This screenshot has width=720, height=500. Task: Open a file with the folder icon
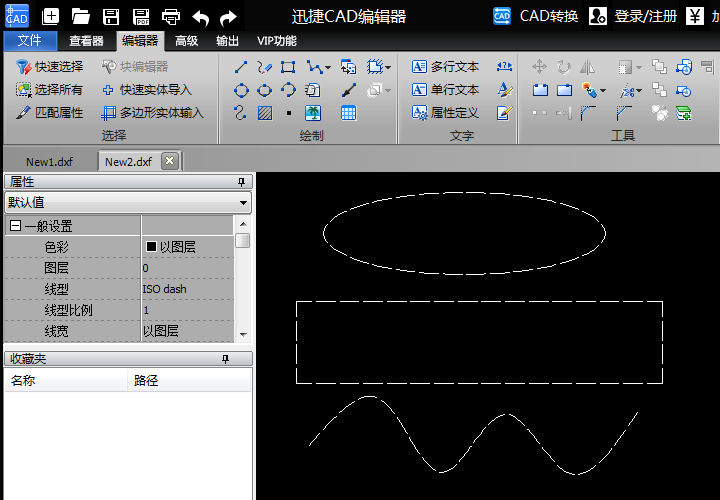click(81, 17)
